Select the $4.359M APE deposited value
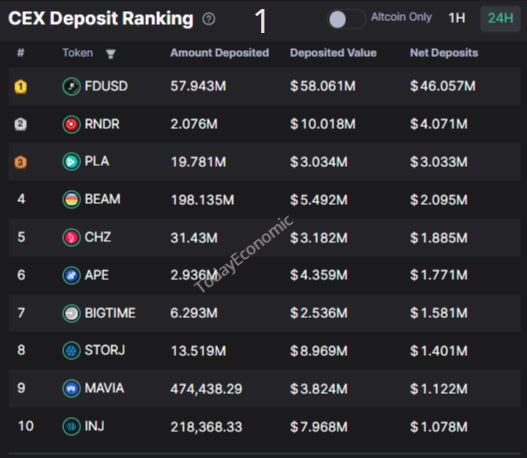The height and width of the screenshot is (458, 527). tap(319, 275)
